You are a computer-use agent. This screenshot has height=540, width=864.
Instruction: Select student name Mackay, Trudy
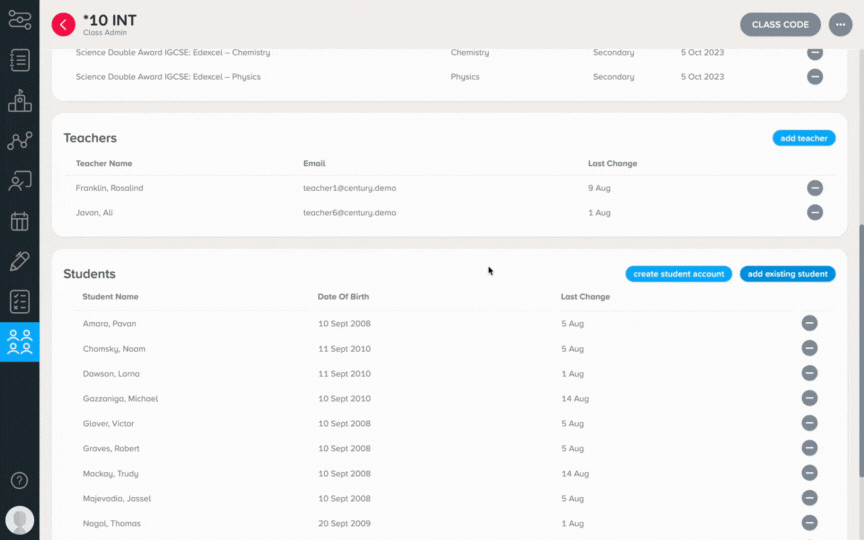pos(111,473)
